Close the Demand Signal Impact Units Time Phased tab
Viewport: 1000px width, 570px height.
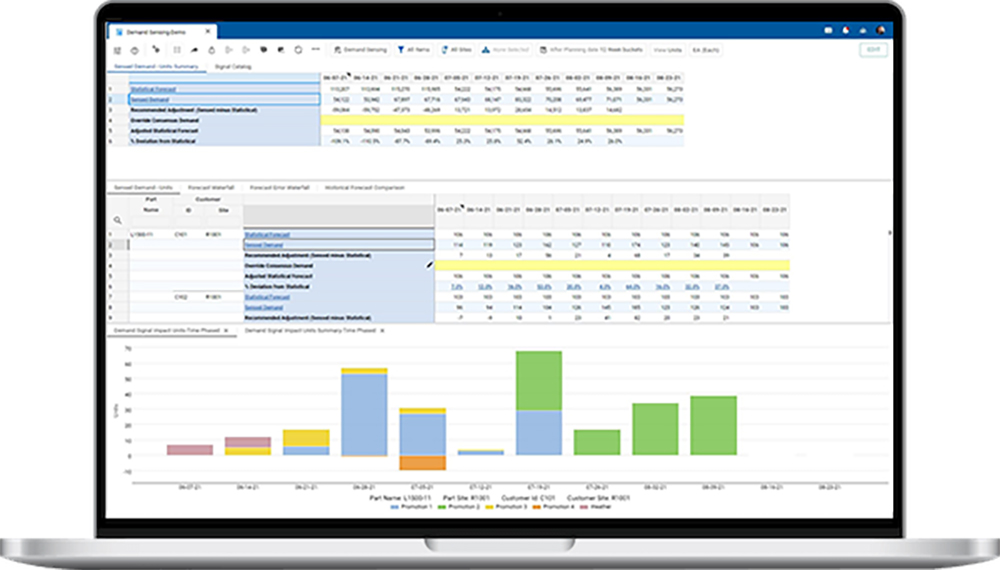tap(225, 329)
